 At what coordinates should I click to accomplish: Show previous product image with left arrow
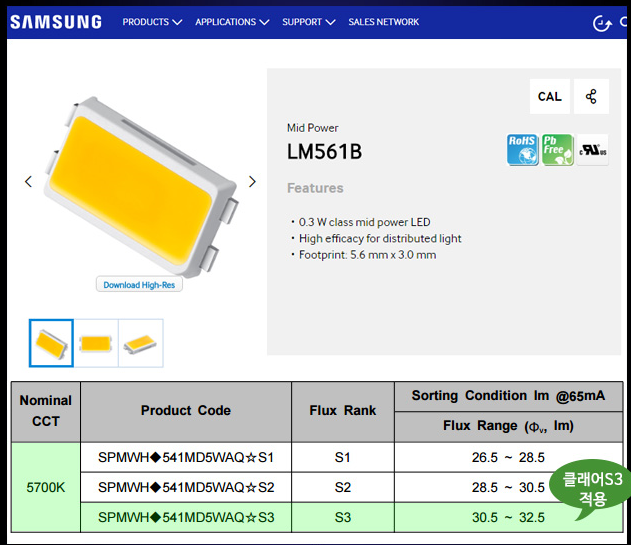click(28, 182)
